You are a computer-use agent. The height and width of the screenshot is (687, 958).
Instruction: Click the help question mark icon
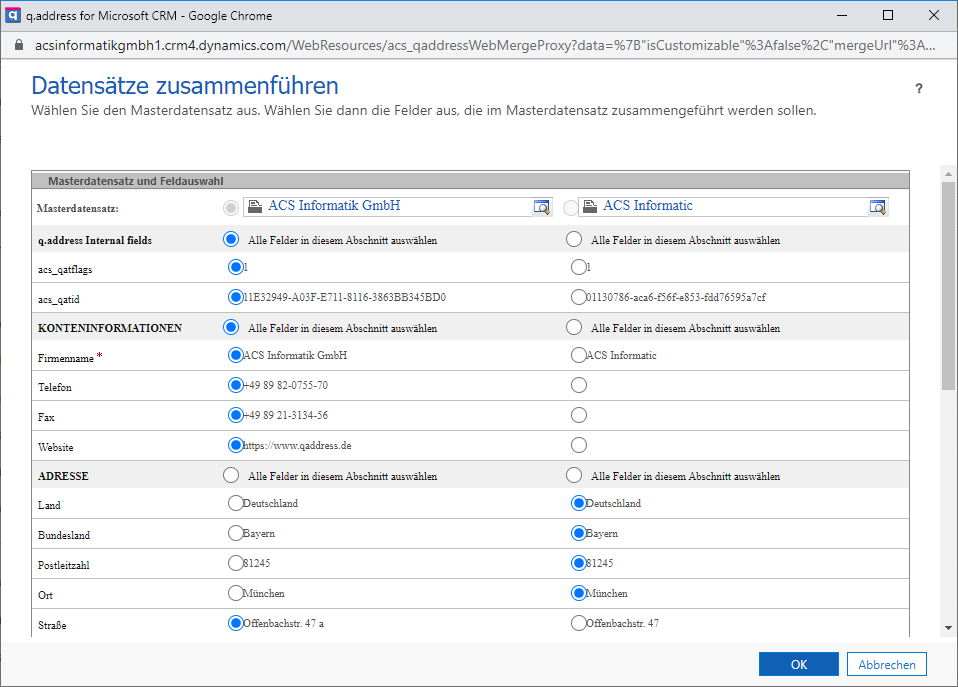[x=919, y=89]
